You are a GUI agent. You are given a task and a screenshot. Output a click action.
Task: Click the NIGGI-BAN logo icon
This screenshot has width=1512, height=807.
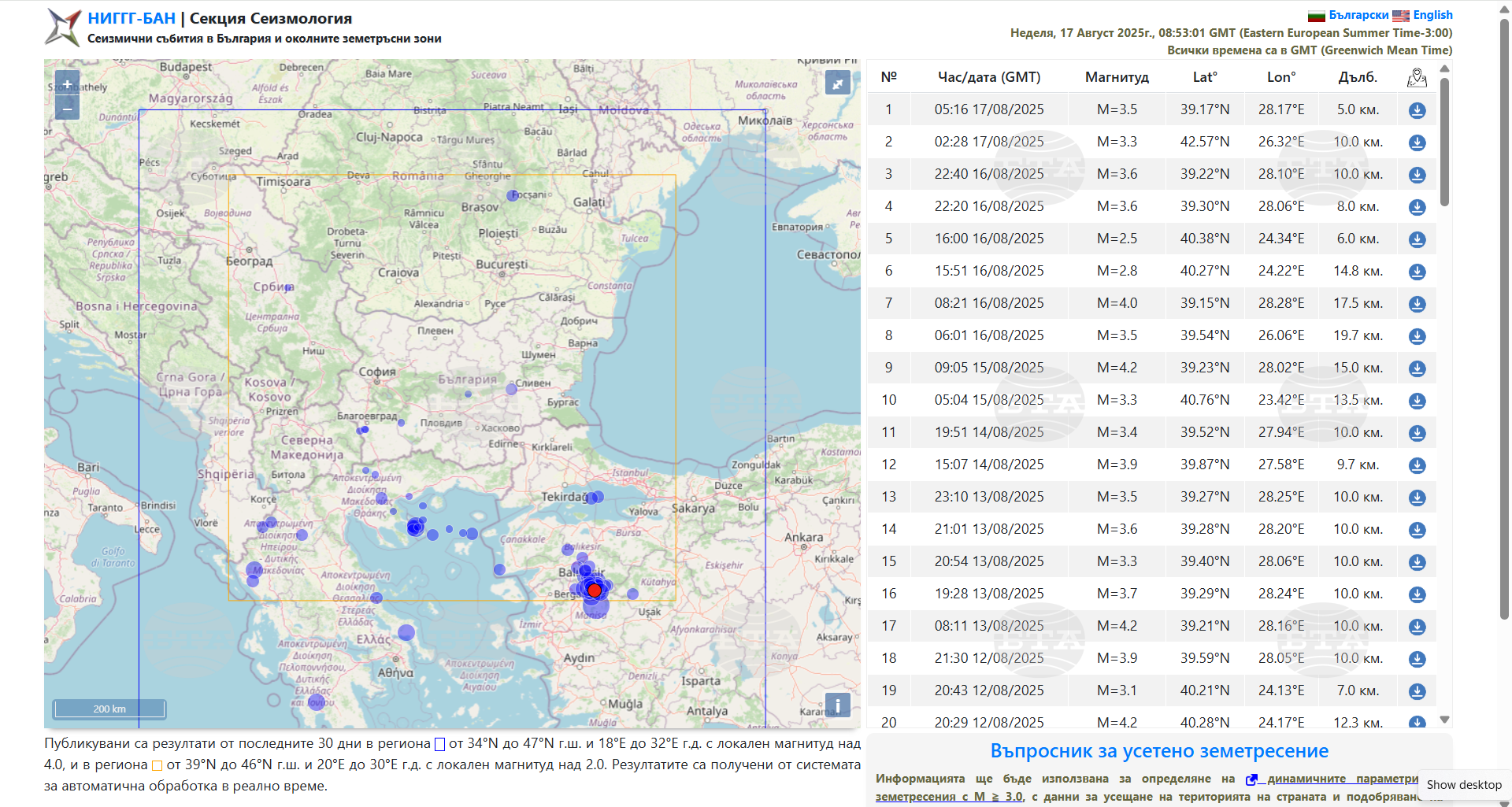point(63,28)
